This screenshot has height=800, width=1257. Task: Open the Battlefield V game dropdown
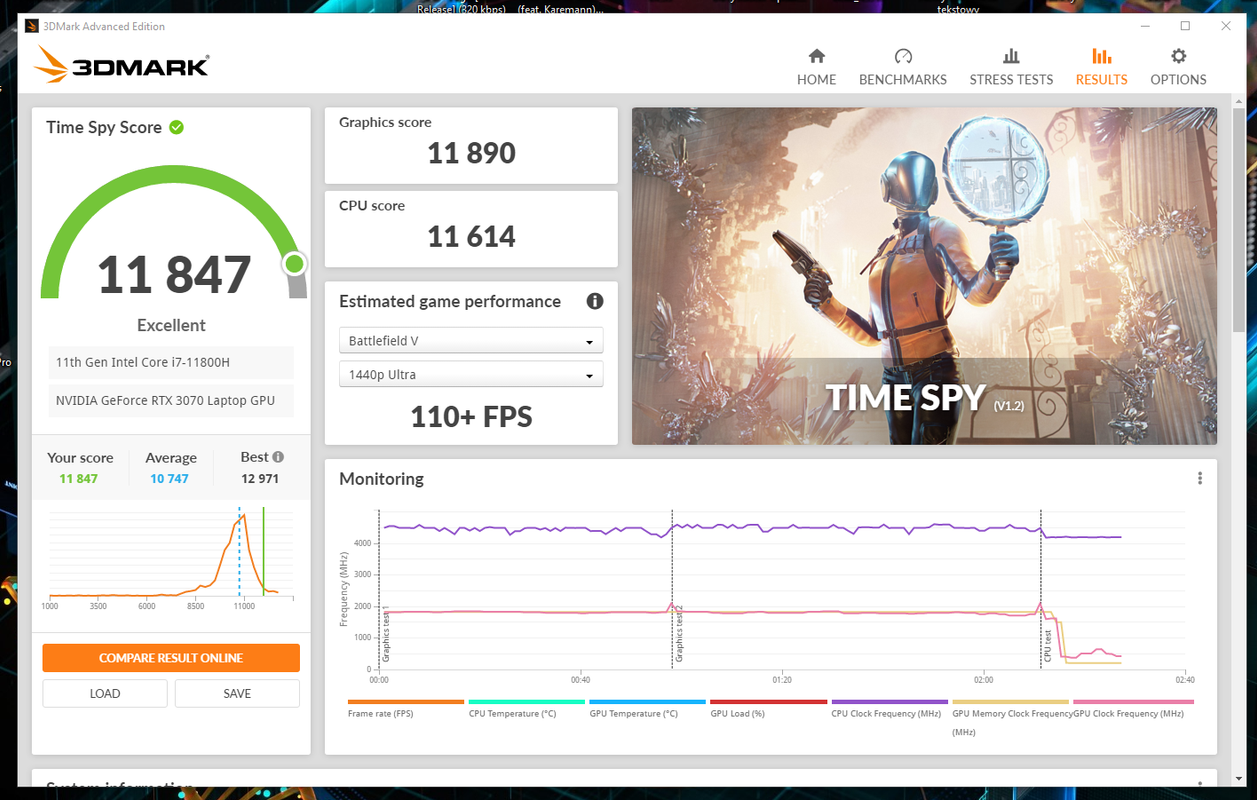(471, 341)
